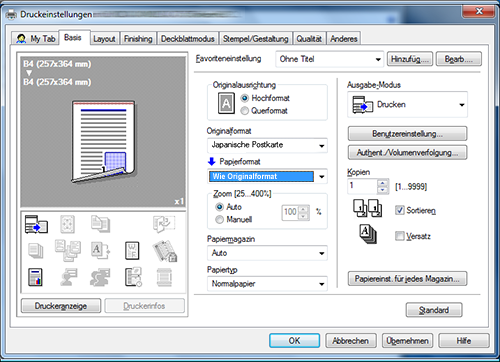Click the person icon on My Tab

pos(21,39)
